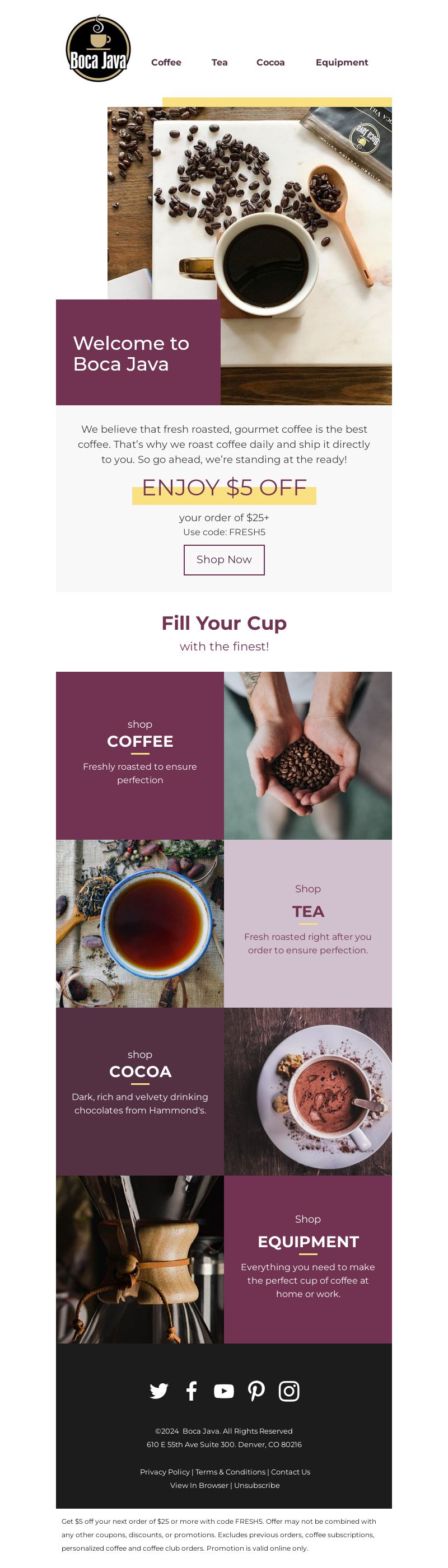Viewport: 448px width, 1568px height.
Task: Click the hot cocoa cup photo
Action: (x=308, y=1092)
